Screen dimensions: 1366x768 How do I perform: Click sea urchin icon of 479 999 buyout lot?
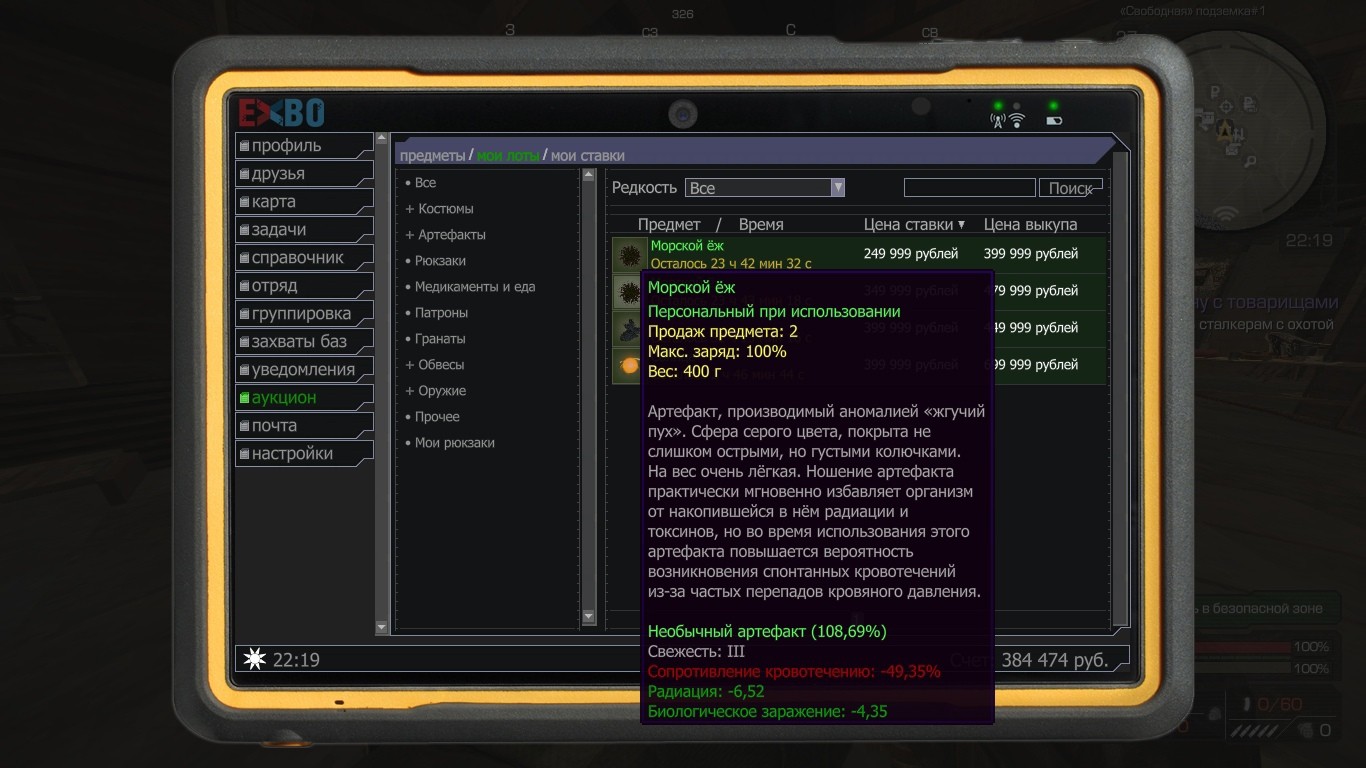(x=628, y=291)
